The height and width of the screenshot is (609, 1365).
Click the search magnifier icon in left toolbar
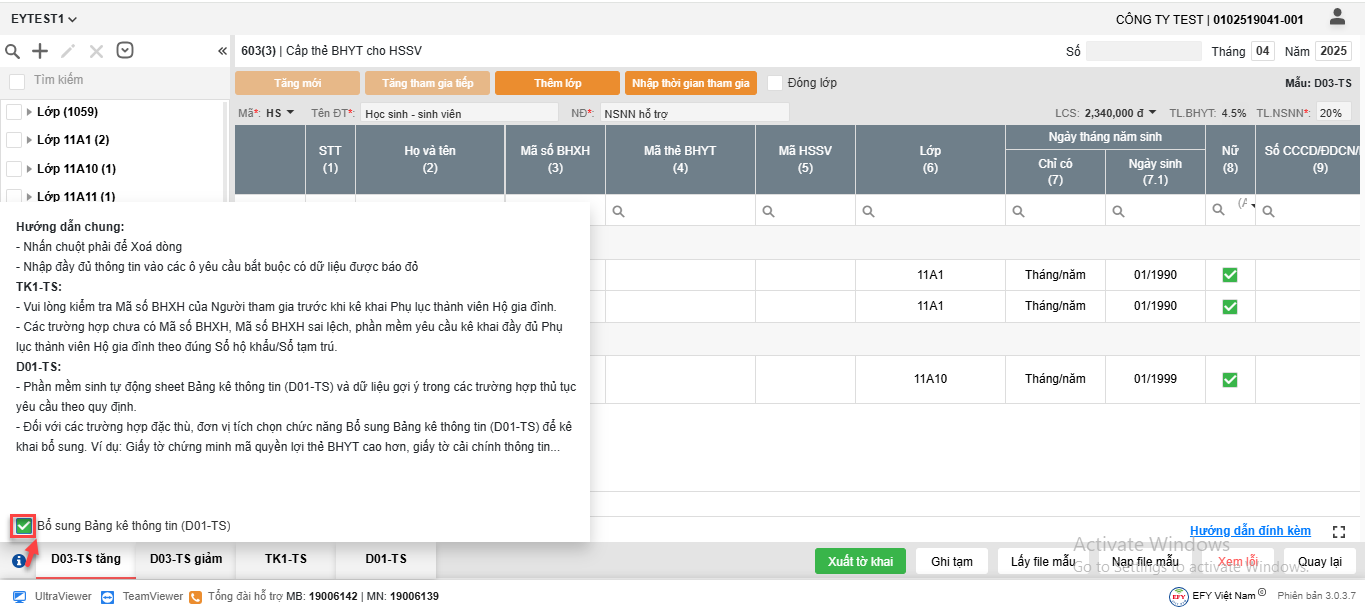point(13,51)
